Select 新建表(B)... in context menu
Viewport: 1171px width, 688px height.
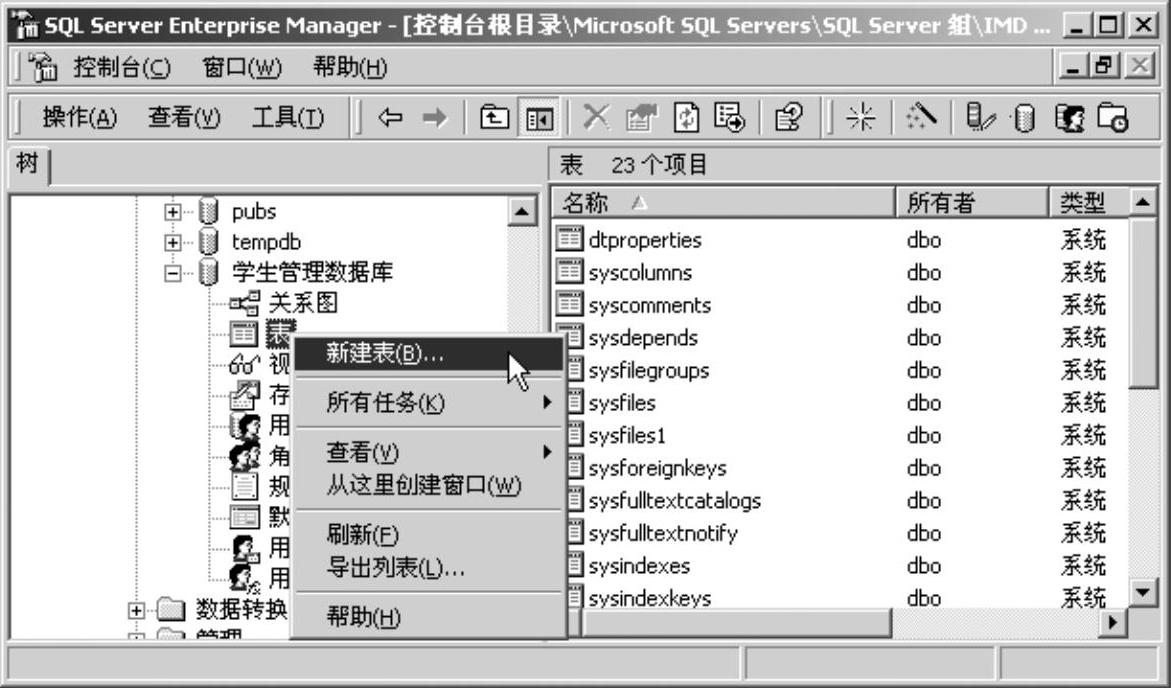coord(429,353)
